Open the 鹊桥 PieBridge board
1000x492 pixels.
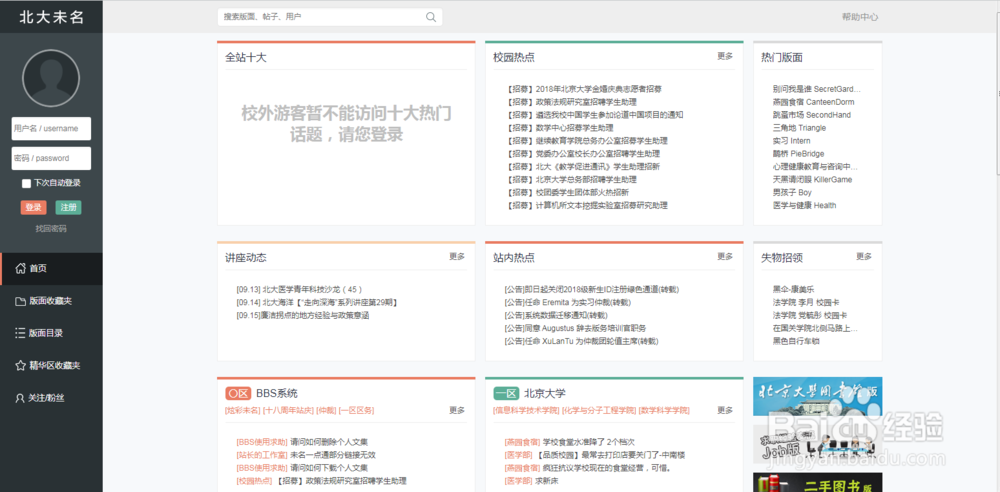798,154
